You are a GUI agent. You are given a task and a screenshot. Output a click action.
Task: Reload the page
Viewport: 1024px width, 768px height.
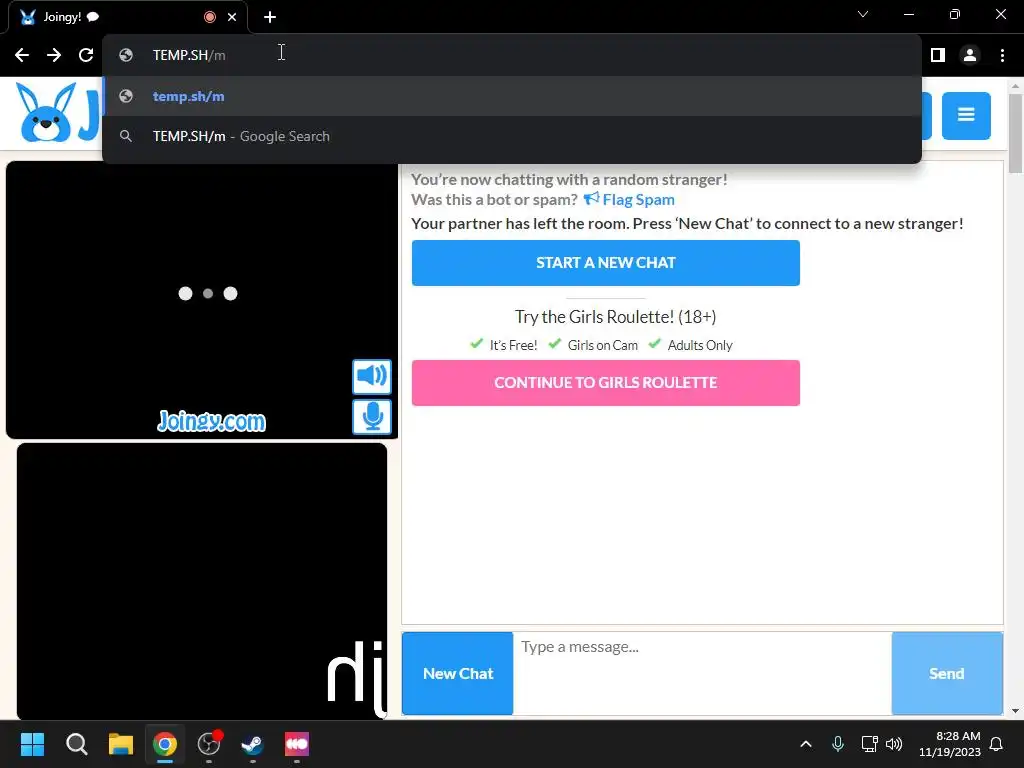[86, 55]
